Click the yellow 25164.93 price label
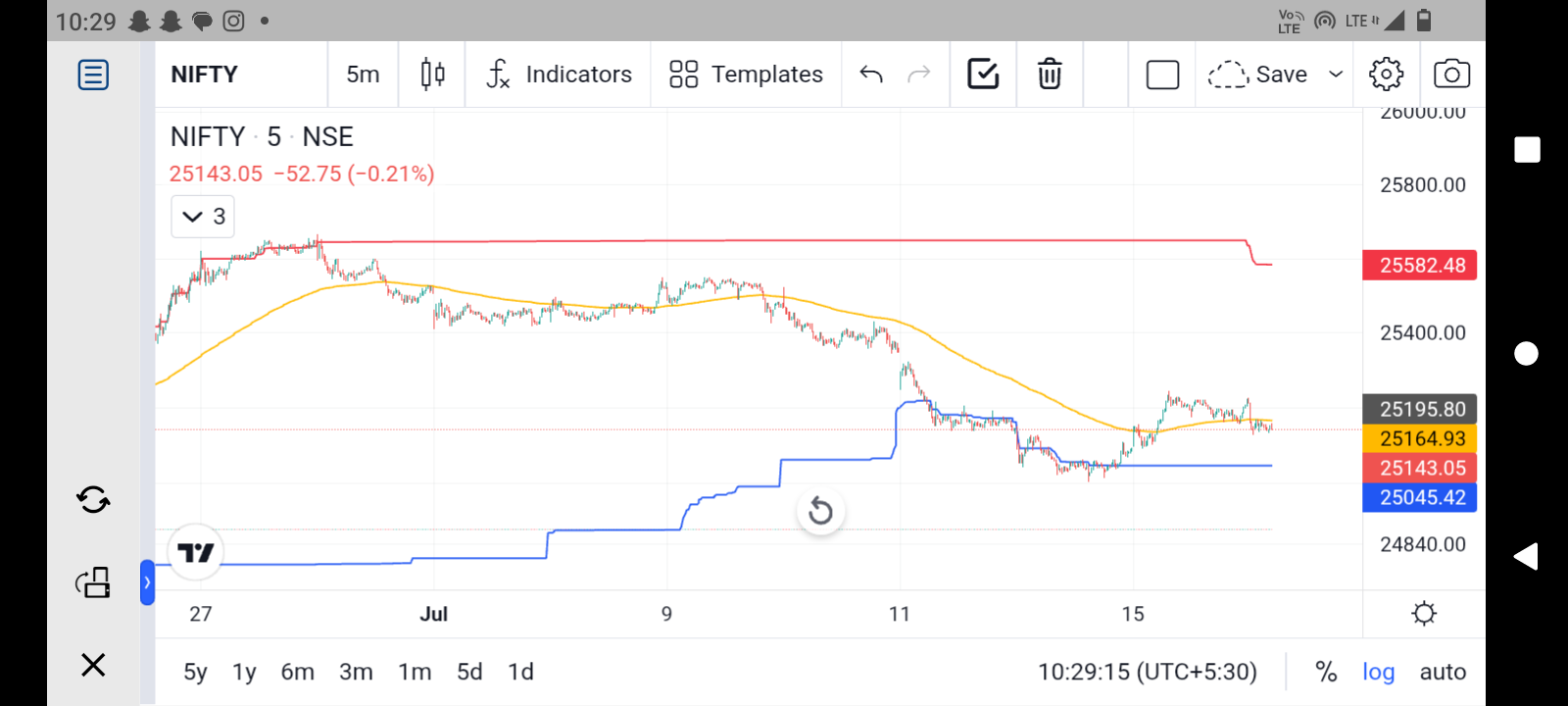Screen dimensions: 1568x706 coord(1420,438)
